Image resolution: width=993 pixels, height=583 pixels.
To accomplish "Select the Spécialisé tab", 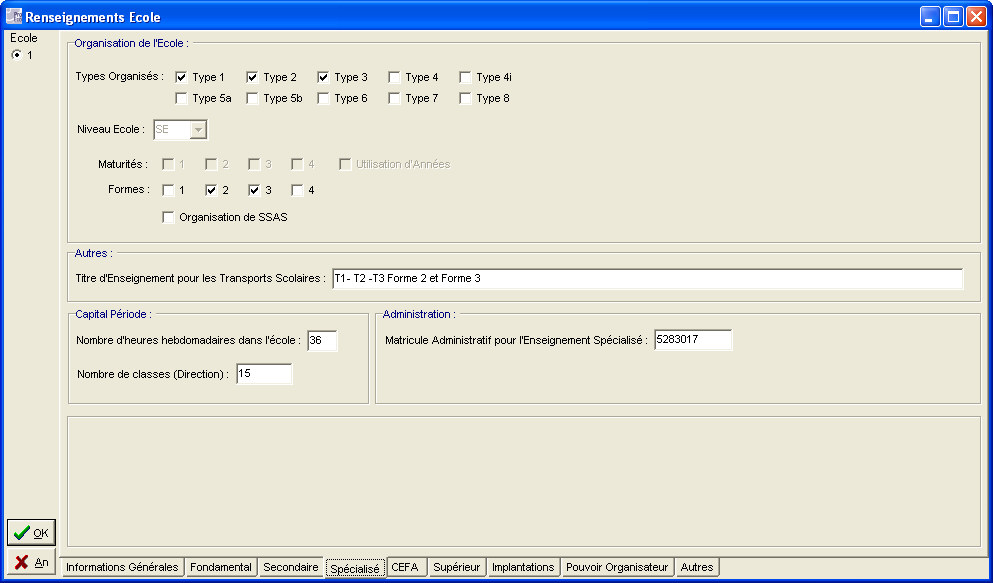I will [x=355, y=568].
